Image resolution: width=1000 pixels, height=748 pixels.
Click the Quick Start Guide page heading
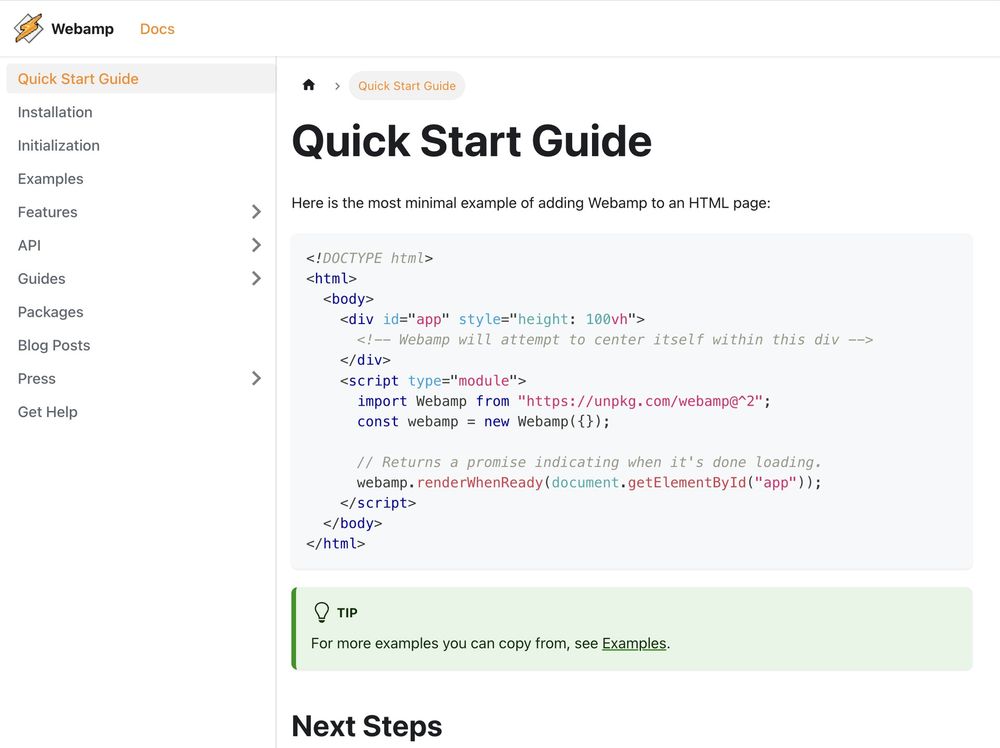tap(471, 140)
